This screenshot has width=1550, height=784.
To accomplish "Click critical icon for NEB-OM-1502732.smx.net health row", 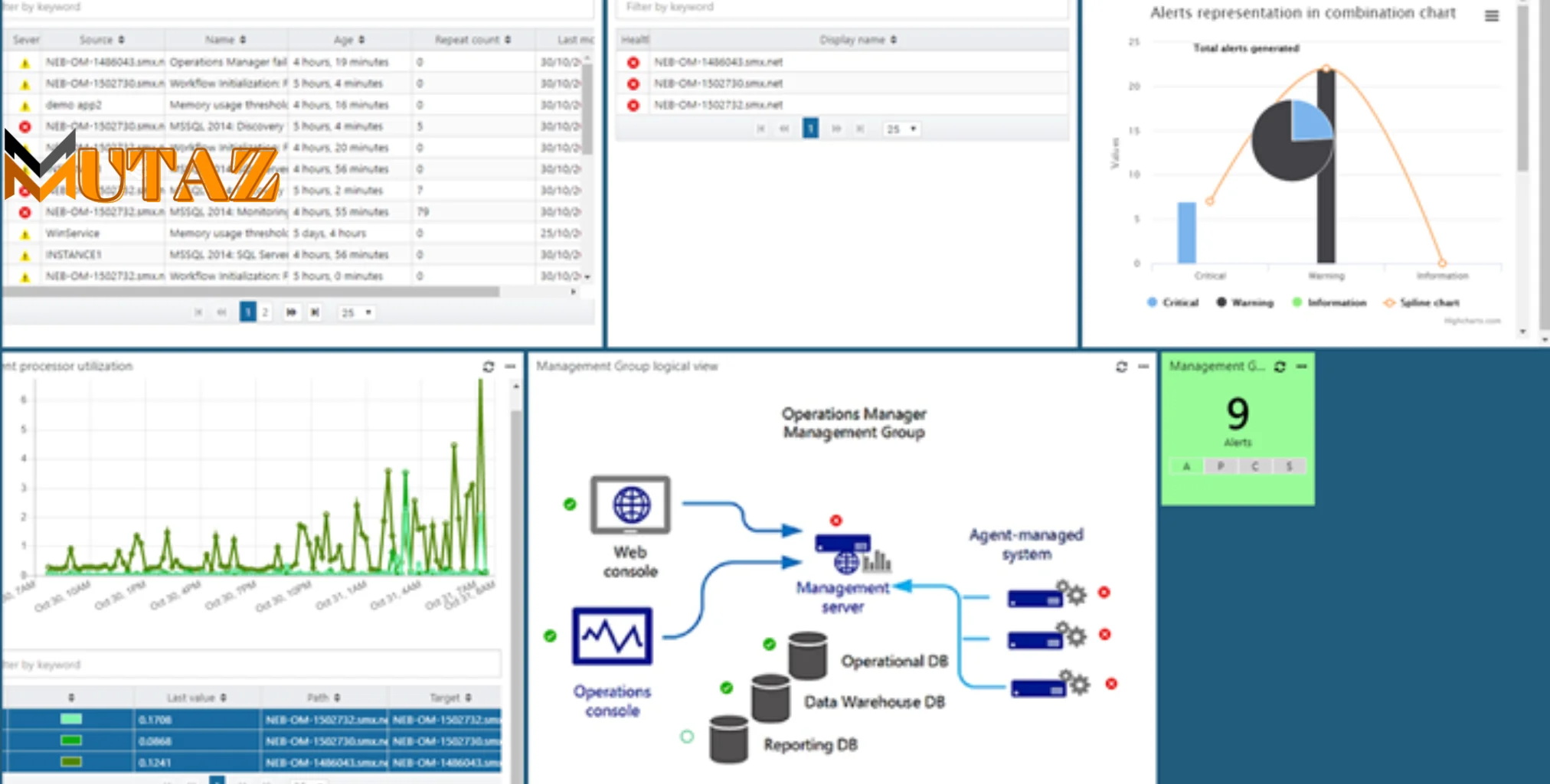I will pyautogui.click(x=633, y=105).
